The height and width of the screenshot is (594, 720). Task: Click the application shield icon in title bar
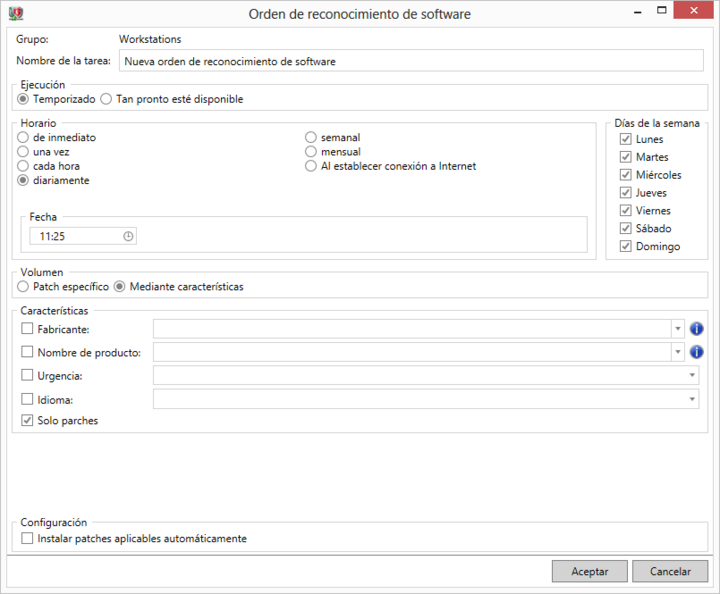coord(16,13)
